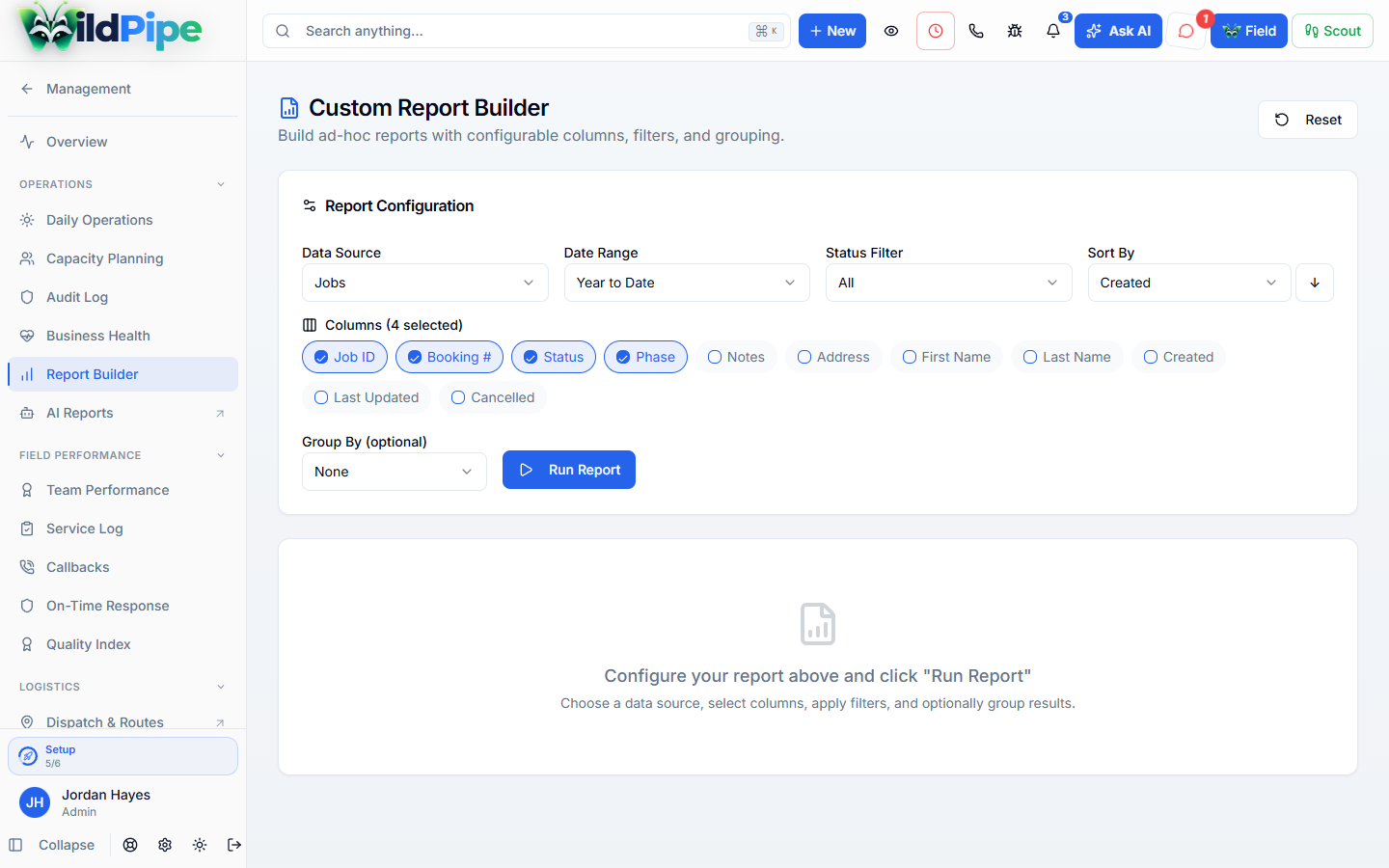The image size is (1389, 868).
Task: Go to Capacity Planning
Action: tap(123, 258)
